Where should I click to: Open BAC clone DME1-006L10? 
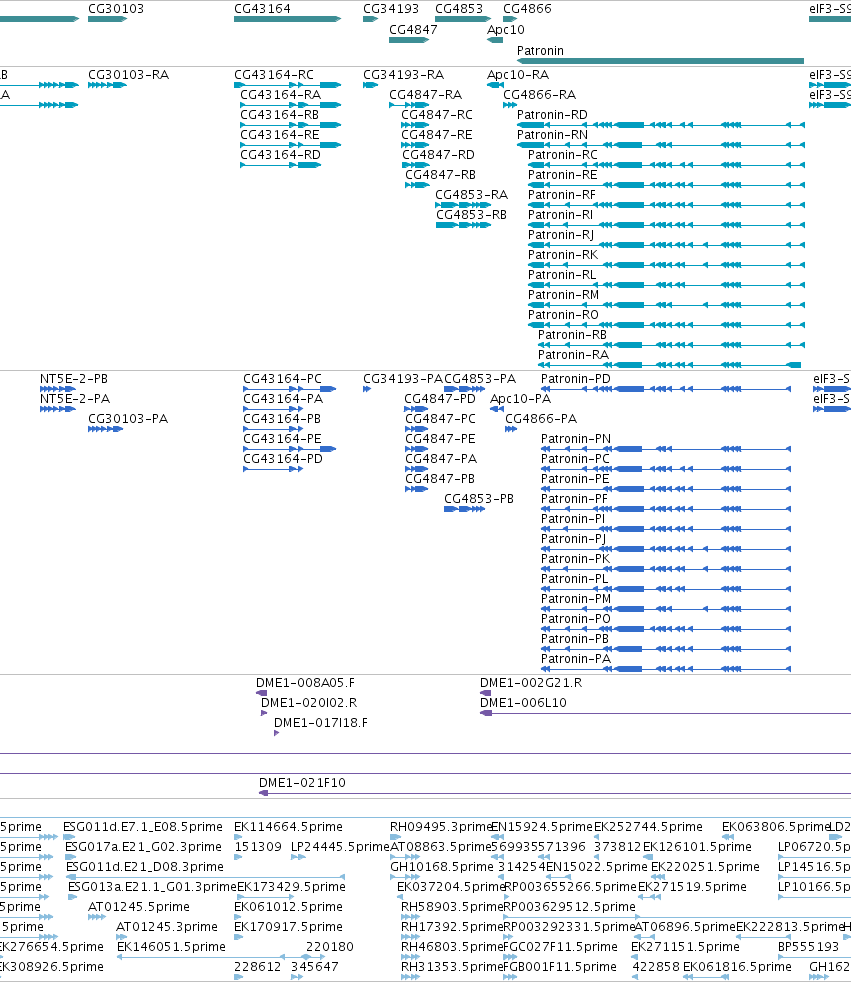(523, 703)
